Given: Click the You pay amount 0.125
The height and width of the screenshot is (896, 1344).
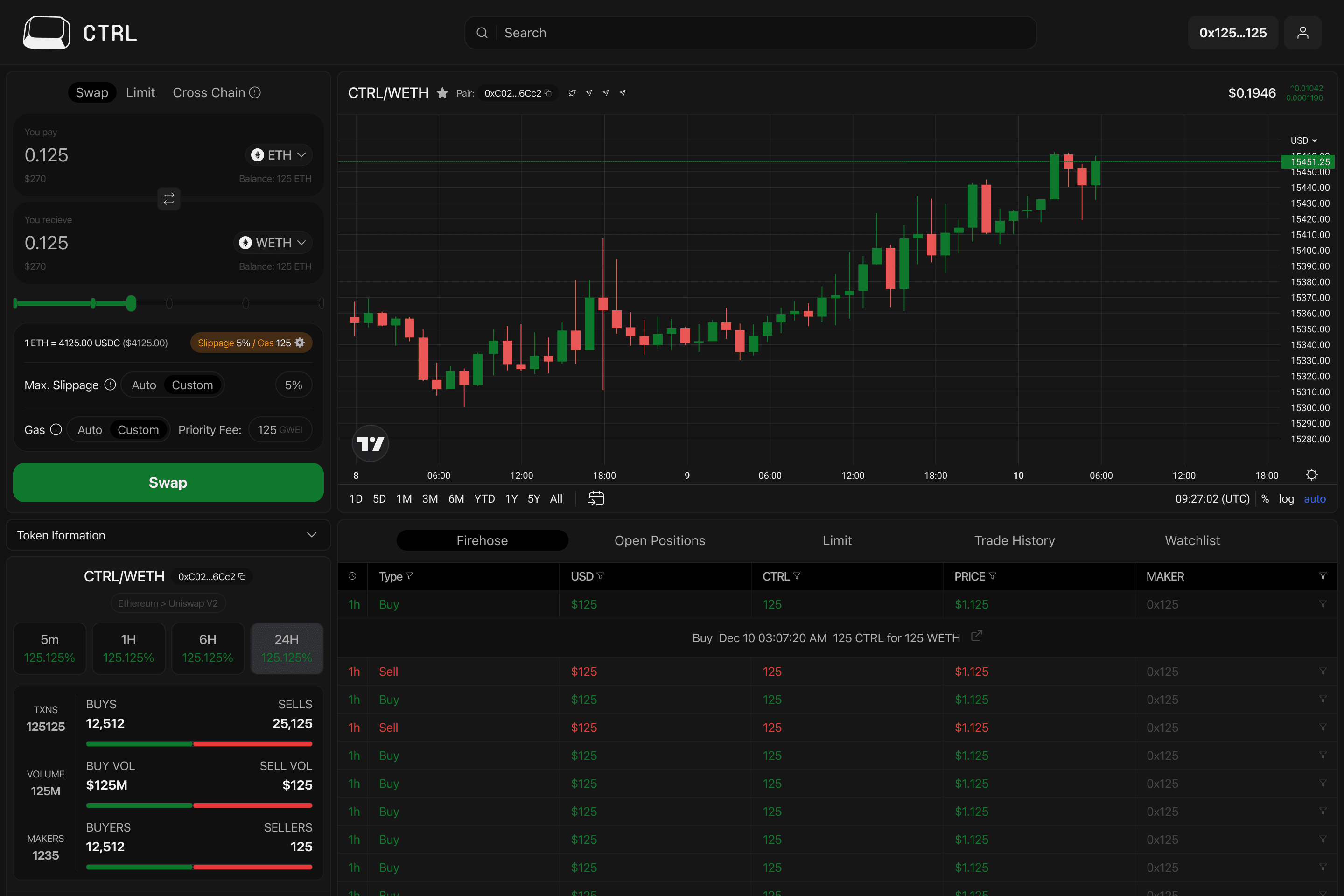Looking at the screenshot, I should point(46,155).
